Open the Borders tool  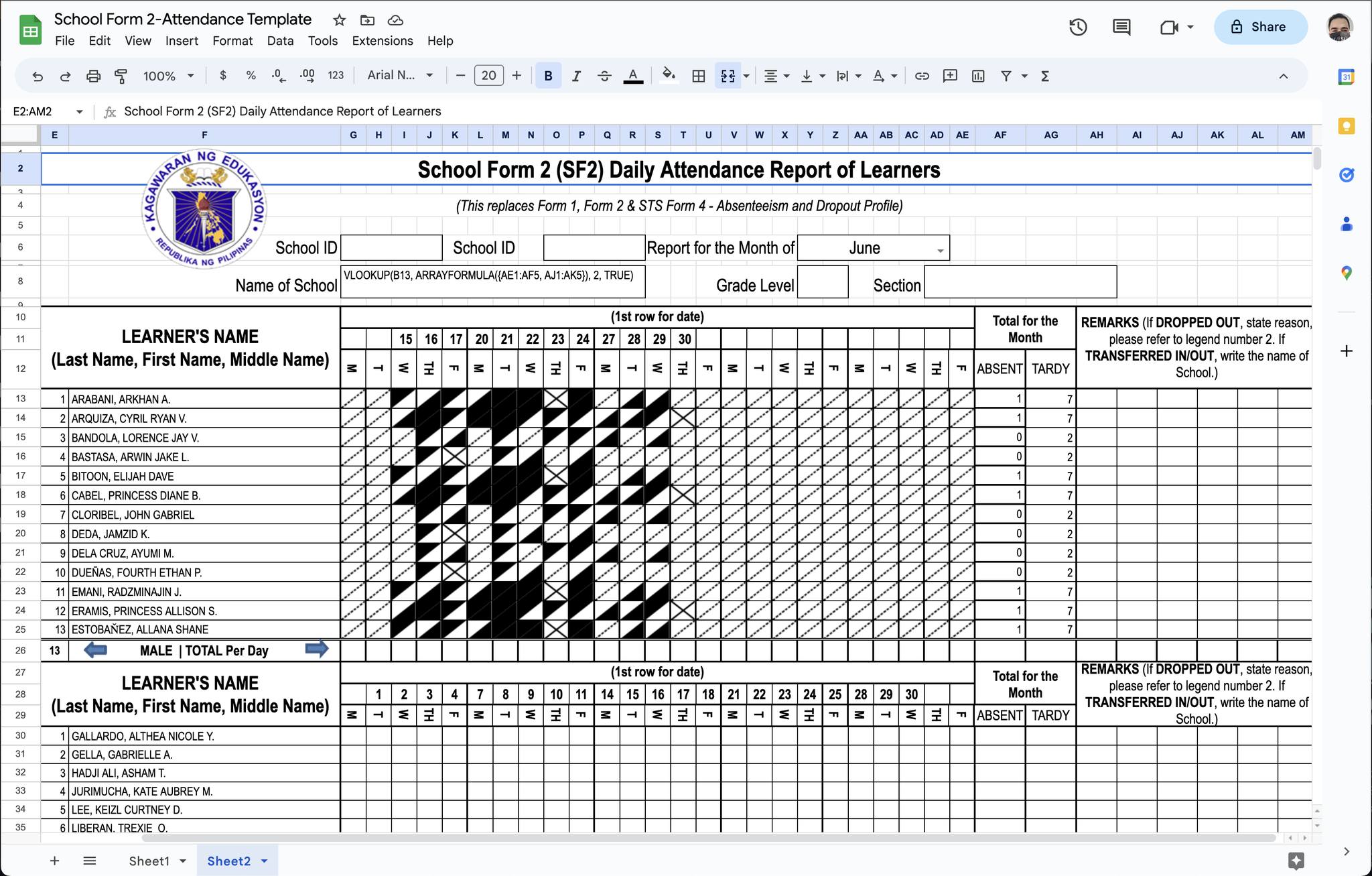[x=698, y=76]
